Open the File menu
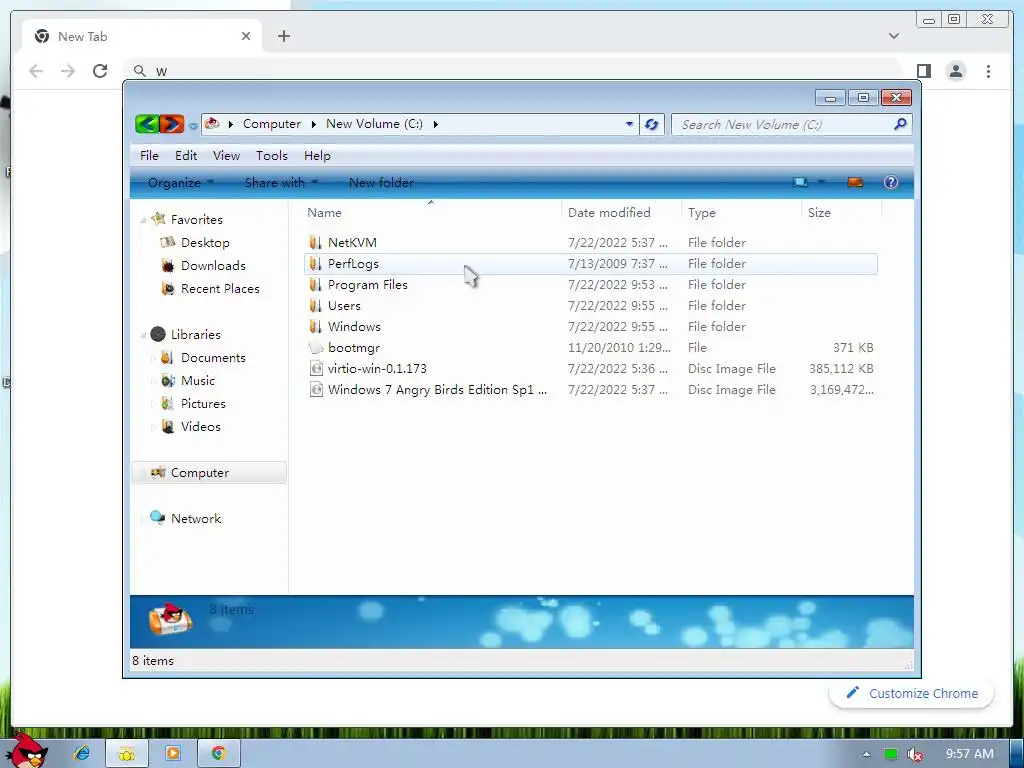 coord(149,155)
